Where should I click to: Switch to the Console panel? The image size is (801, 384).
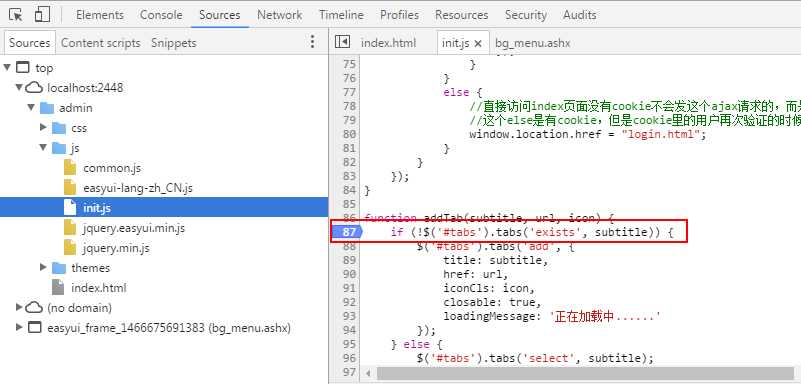tap(161, 15)
